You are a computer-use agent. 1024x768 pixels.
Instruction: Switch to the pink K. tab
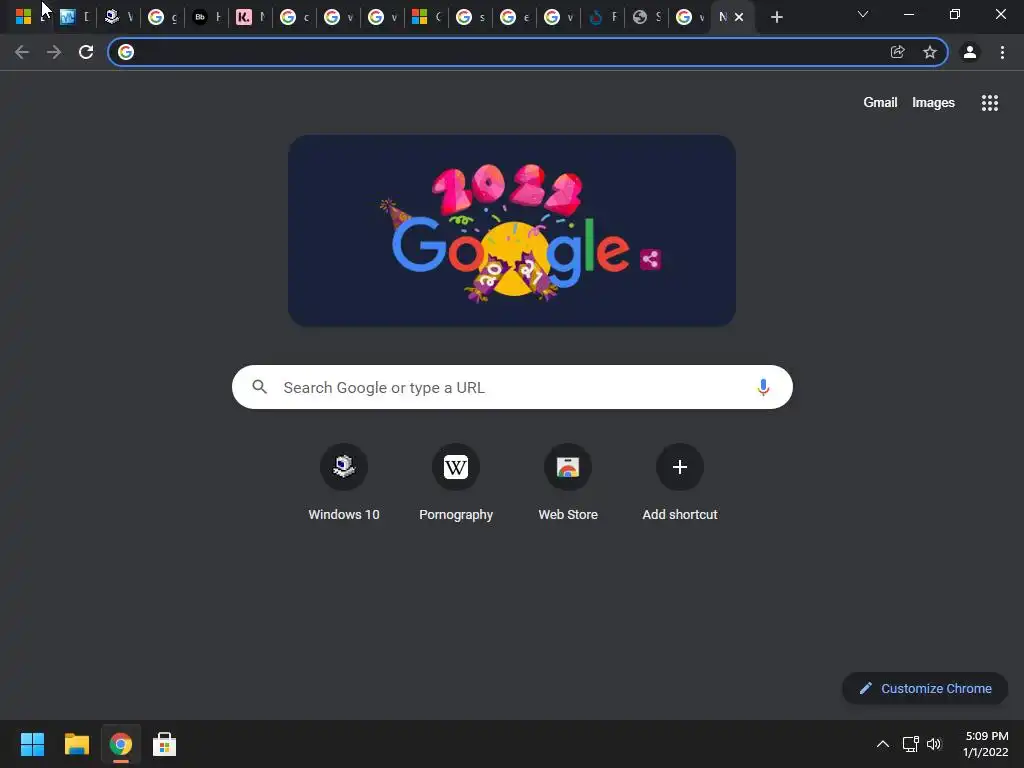(x=250, y=17)
